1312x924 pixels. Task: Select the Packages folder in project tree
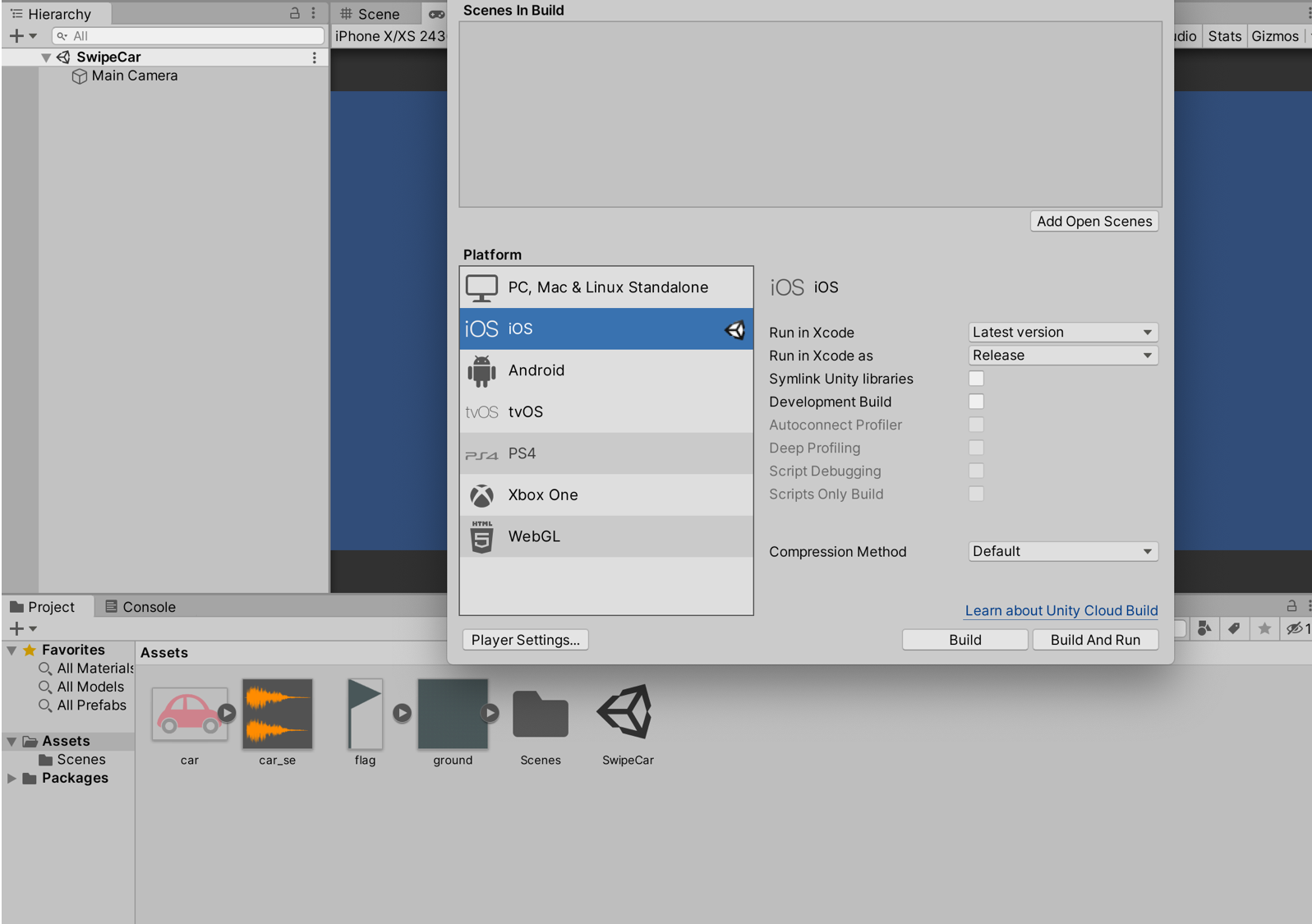point(66,779)
